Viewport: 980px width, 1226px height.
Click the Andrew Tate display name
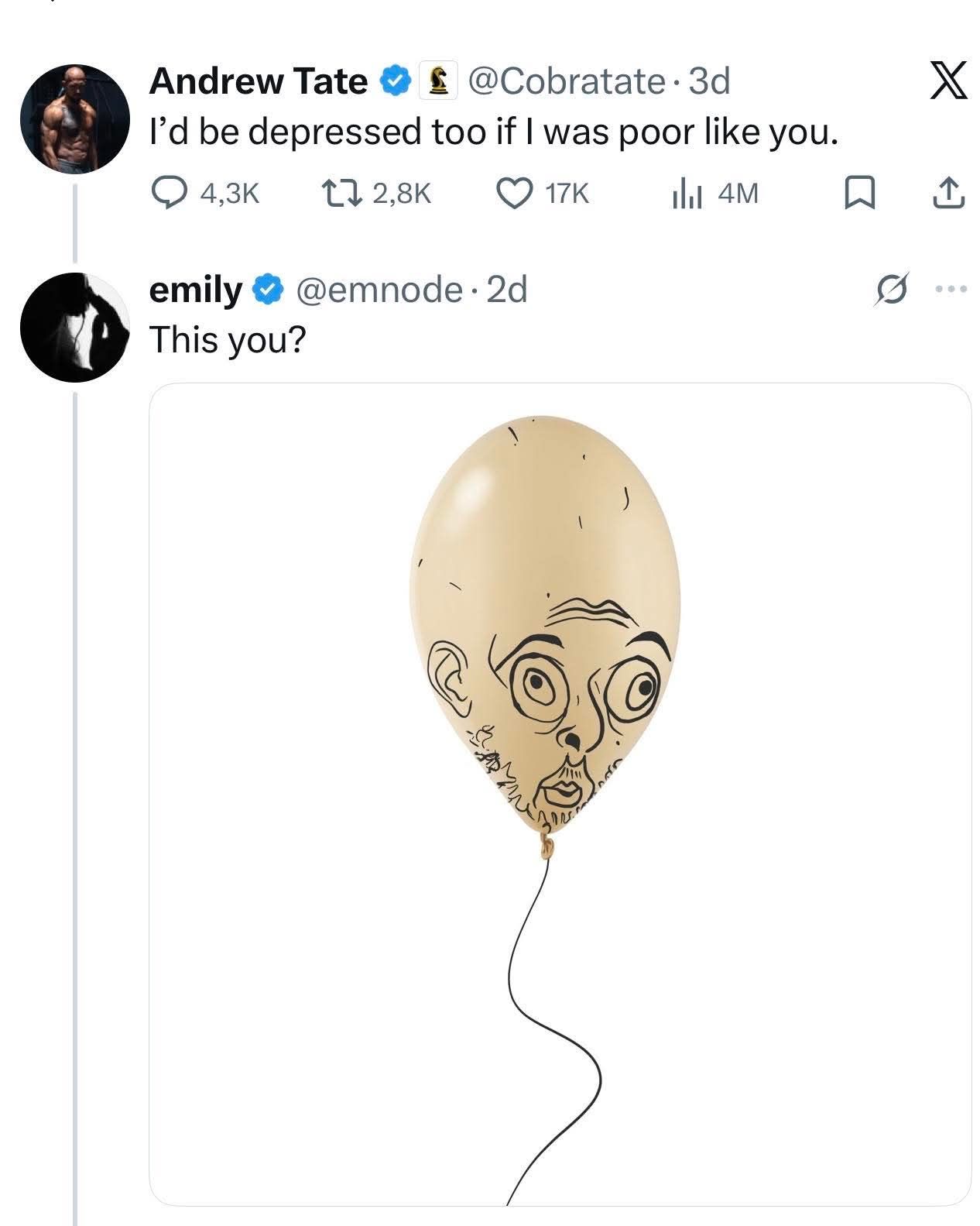(x=258, y=81)
